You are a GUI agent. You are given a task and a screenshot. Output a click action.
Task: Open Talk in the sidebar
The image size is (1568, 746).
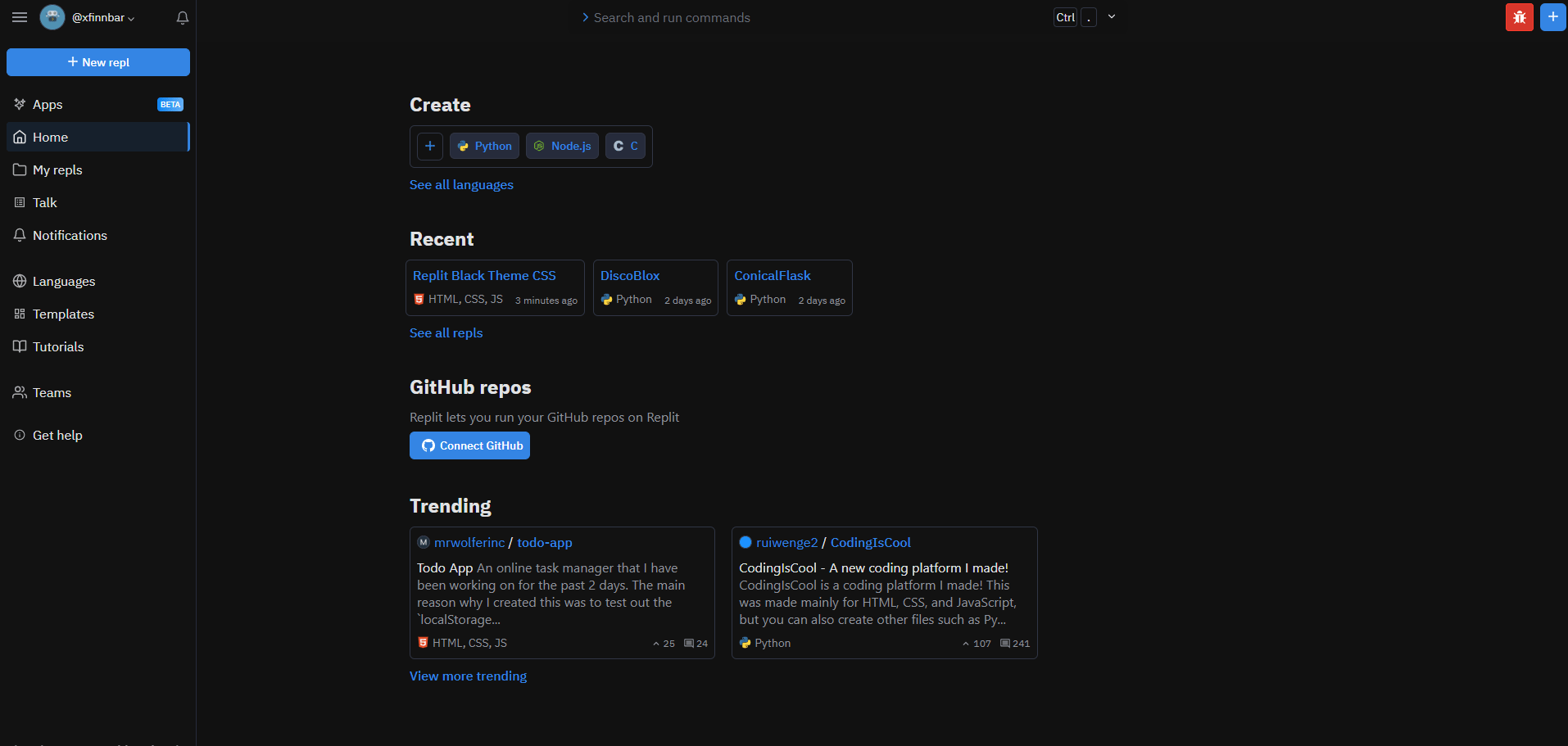pyautogui.click(x=98, y=202)
